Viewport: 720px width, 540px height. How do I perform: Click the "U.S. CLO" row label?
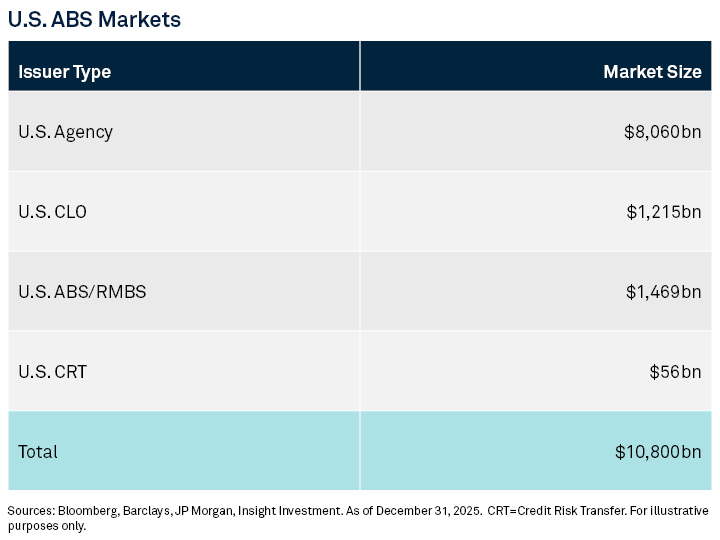[x=54, y=212]
